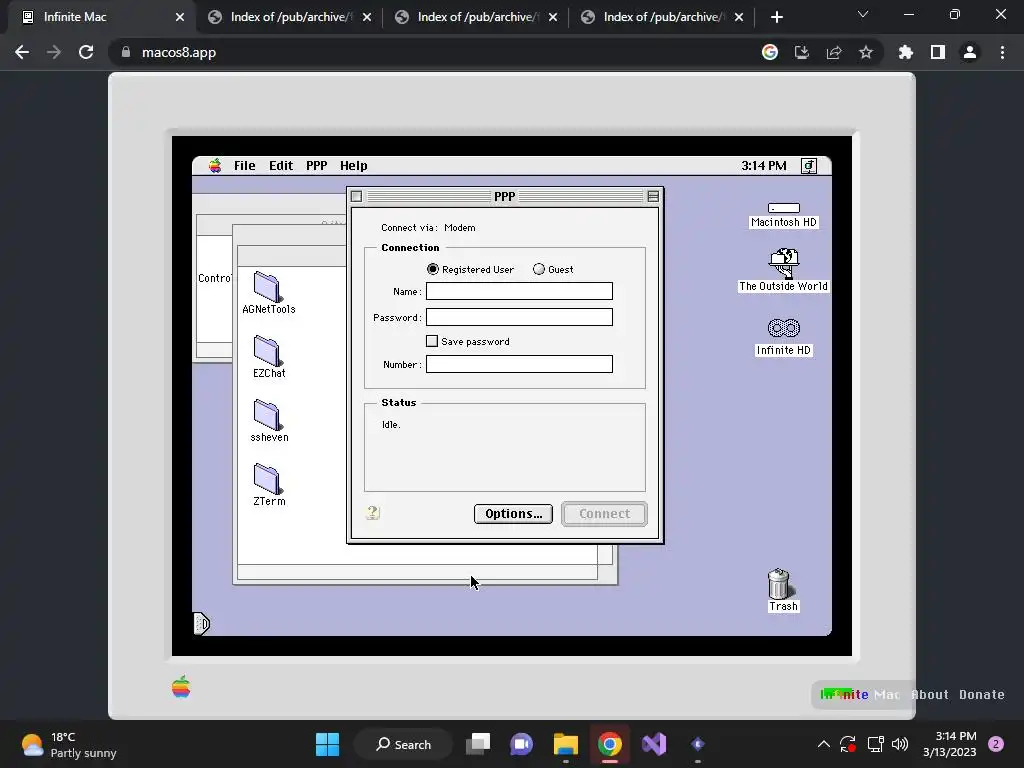Click the browser back arrow
Screen dimensions: 1024x768
[22, 52]
